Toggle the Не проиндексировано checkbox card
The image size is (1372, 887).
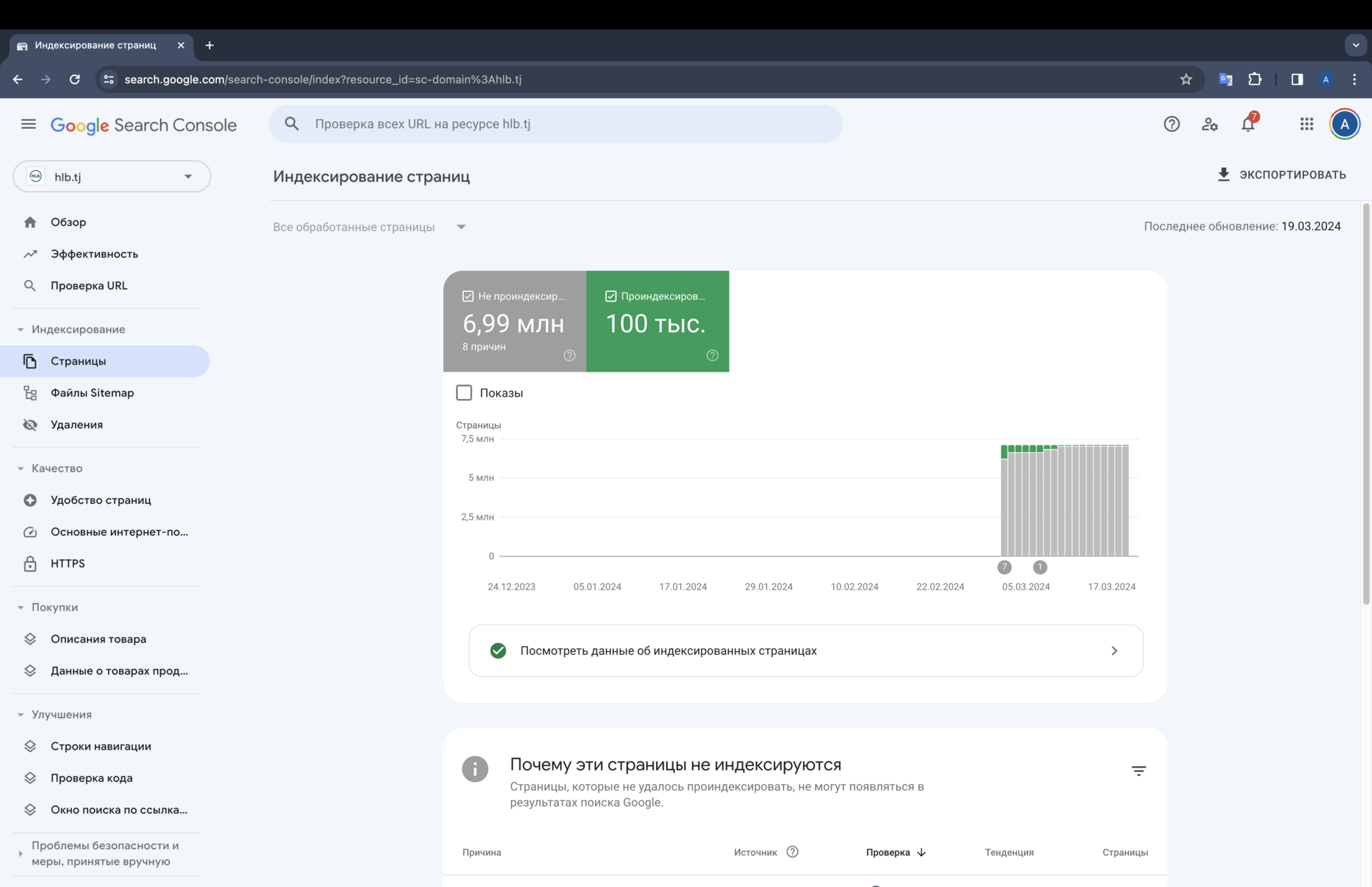pyautogui.click(x=514, y=321)
